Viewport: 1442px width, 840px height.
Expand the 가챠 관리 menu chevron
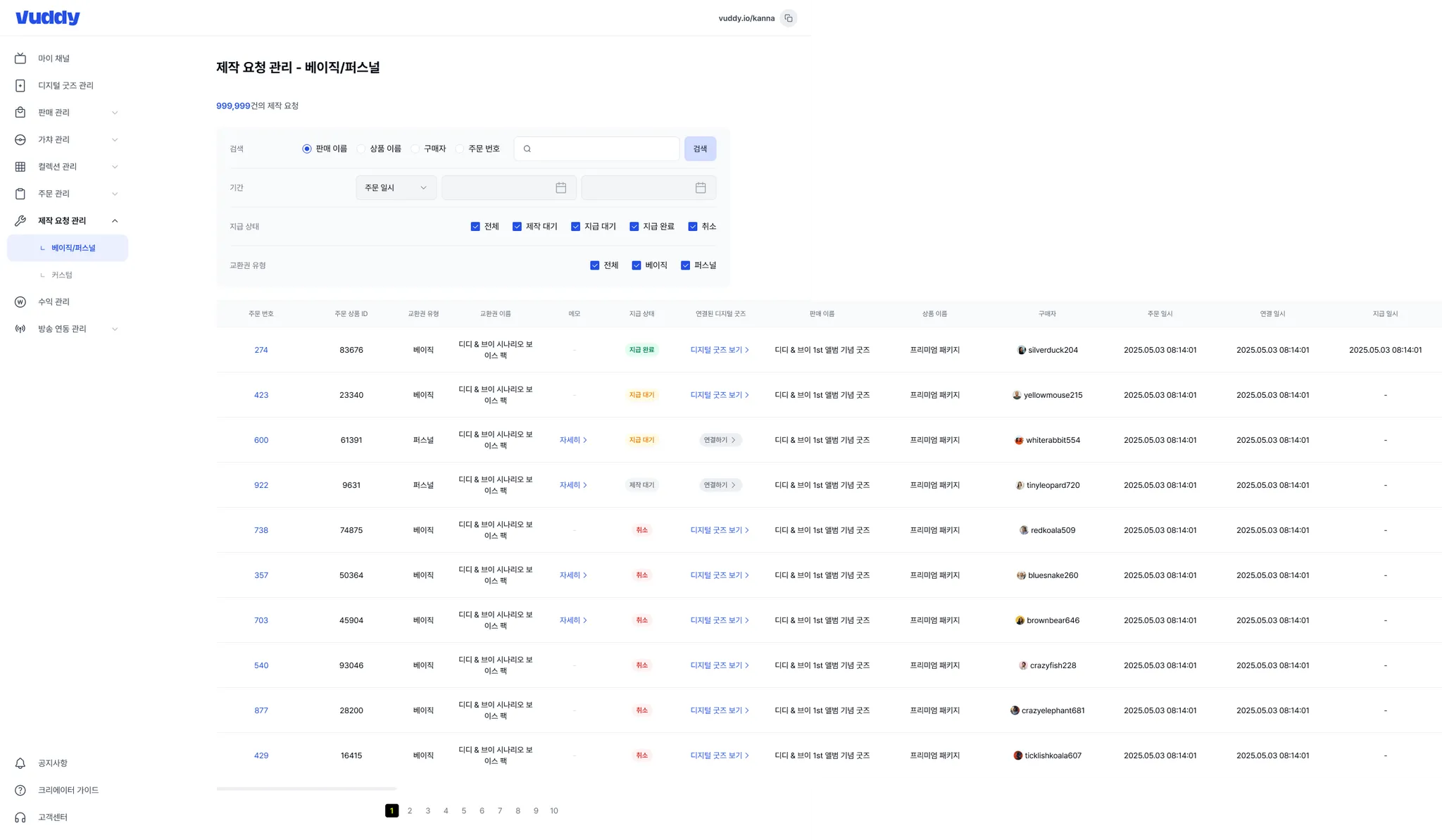115,139
